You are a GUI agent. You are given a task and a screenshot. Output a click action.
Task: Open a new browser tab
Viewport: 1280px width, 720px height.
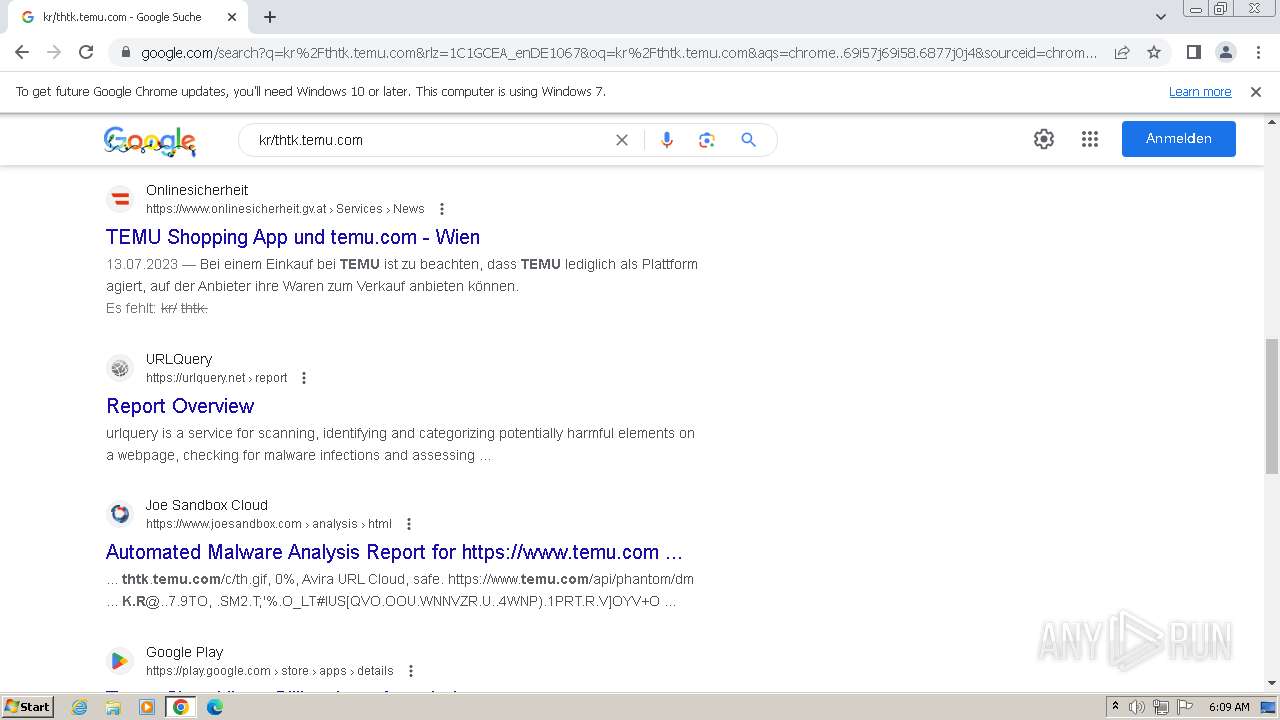270,17
